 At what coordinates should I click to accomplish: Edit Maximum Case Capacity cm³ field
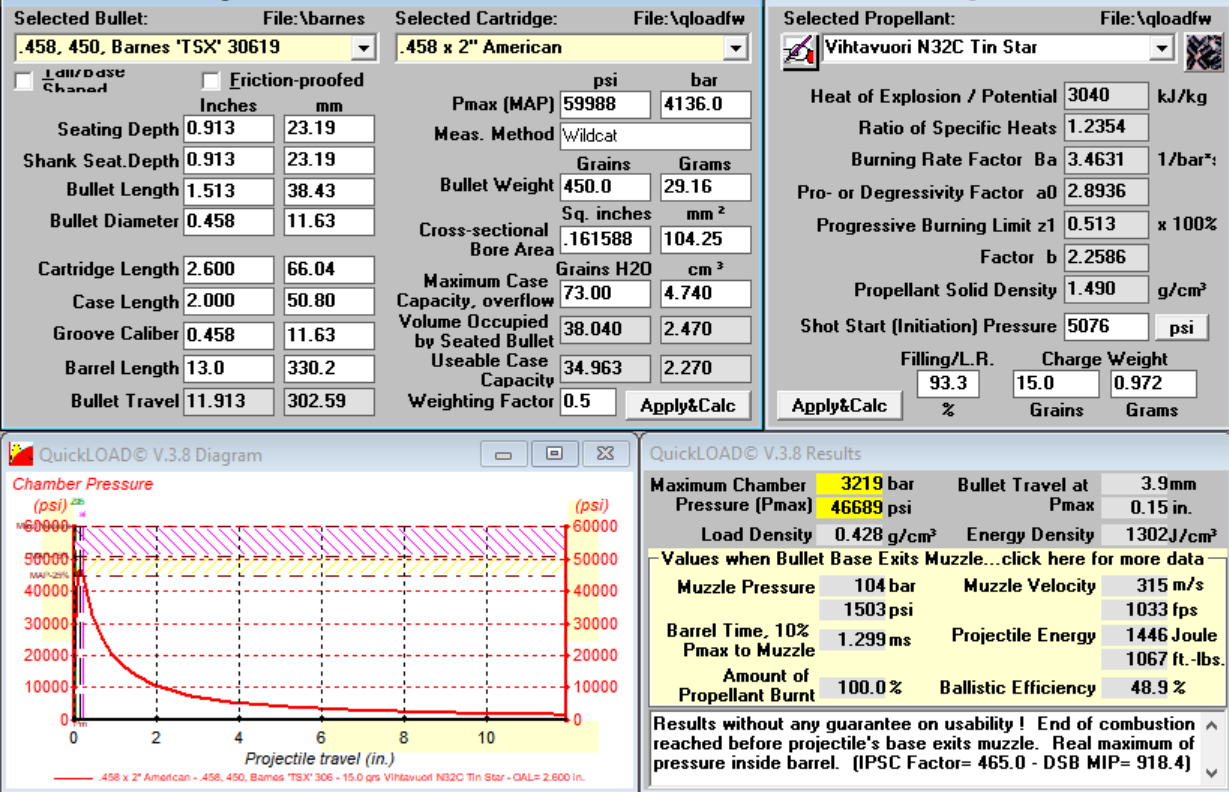click(705, 294)
